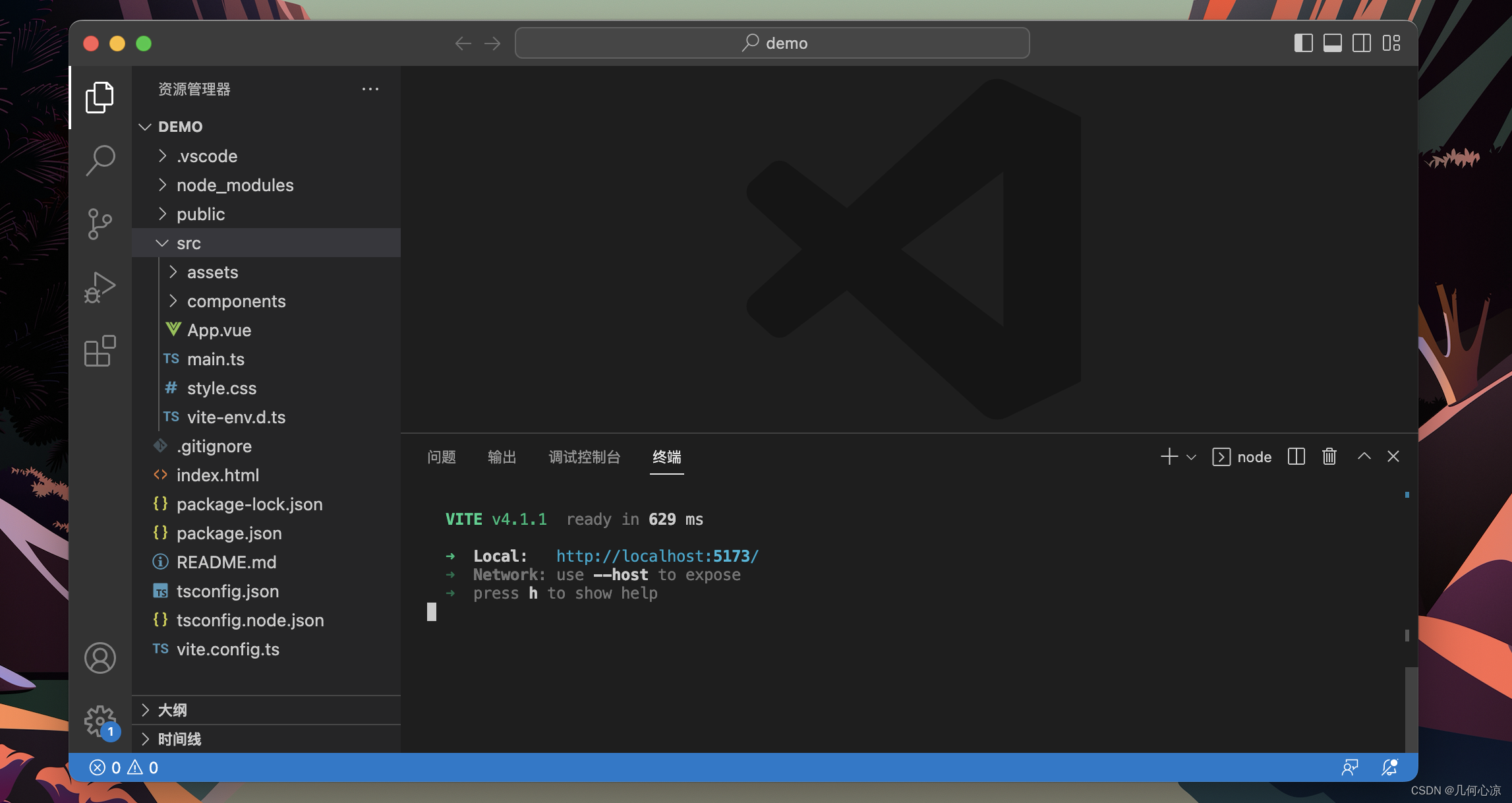
Task: Open the Extensions view icon
Action: pyautogui.click(x=100, y=351)
